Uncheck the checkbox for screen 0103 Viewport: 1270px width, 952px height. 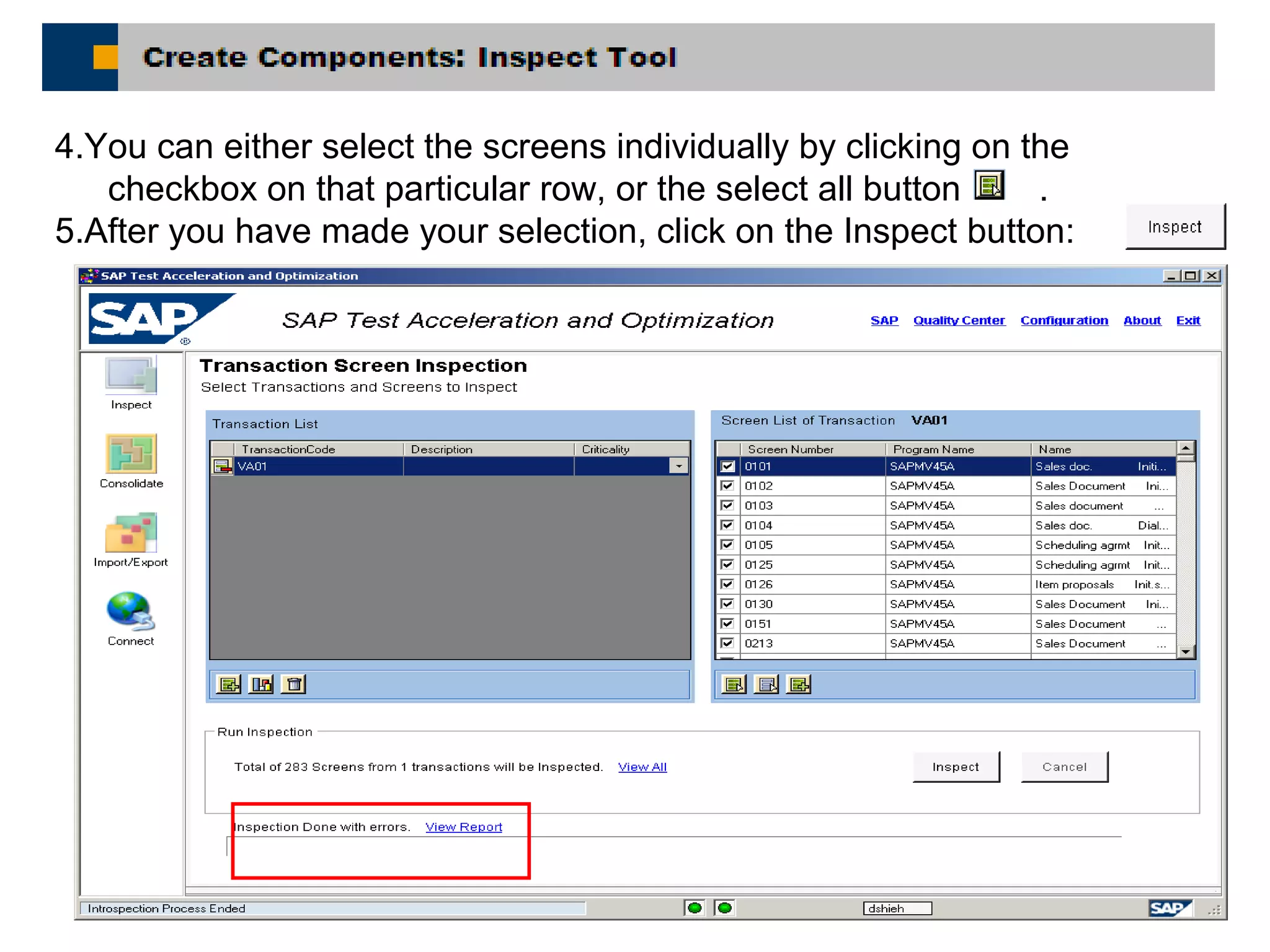tap(727, 506)
